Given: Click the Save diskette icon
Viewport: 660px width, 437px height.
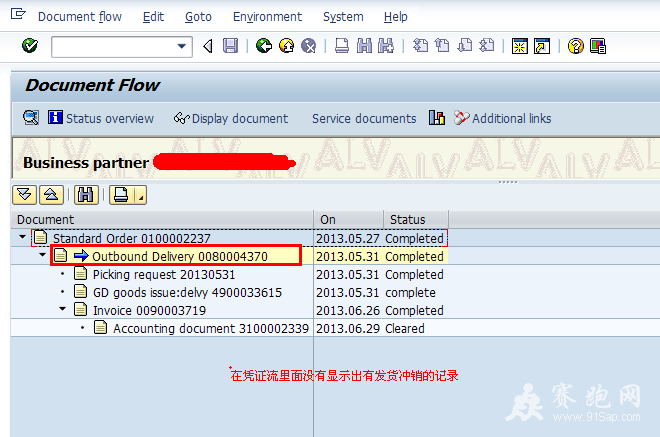Looking at the screenshot, I should click(230, 46).
